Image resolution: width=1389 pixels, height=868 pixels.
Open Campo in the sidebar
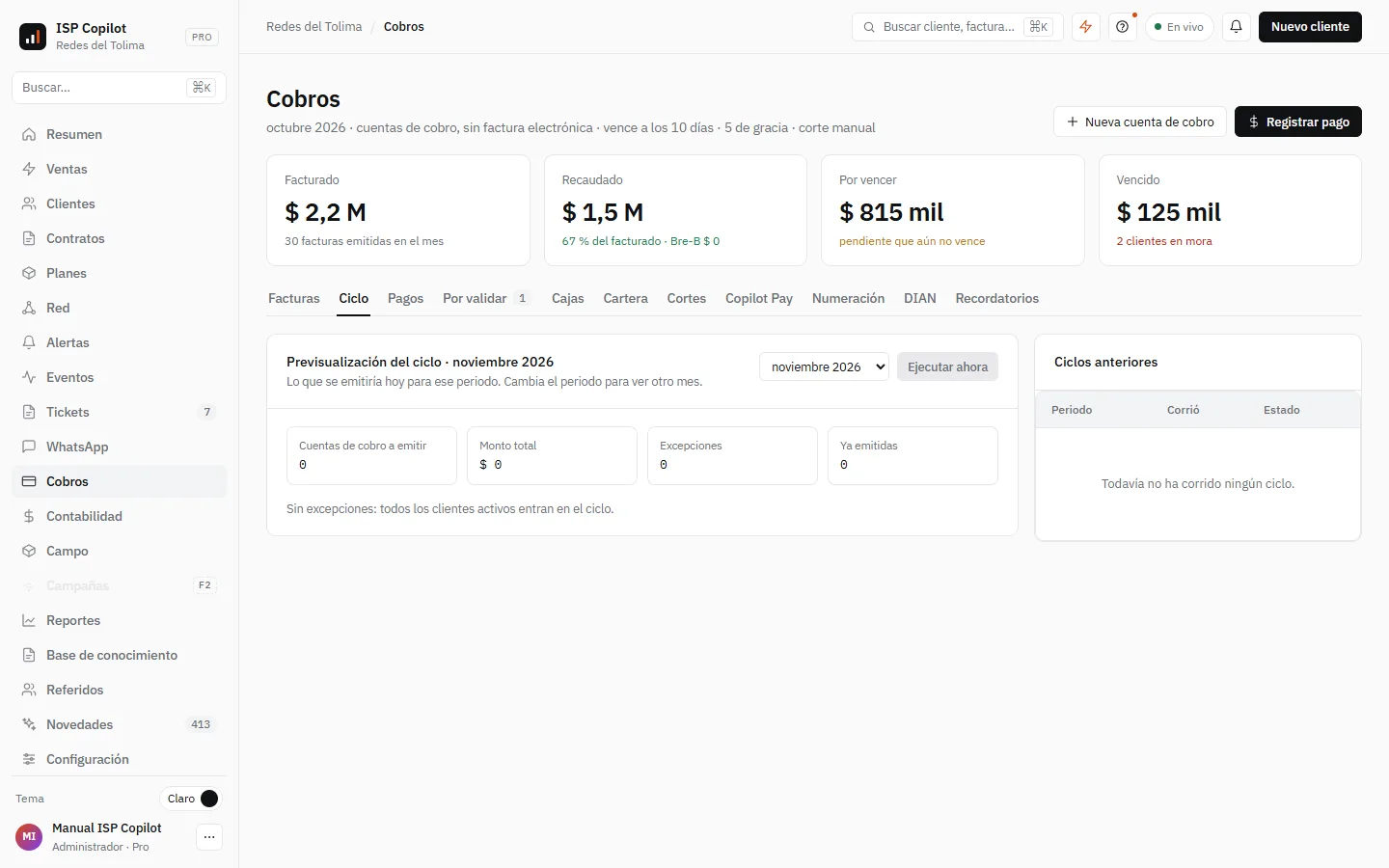119,551
